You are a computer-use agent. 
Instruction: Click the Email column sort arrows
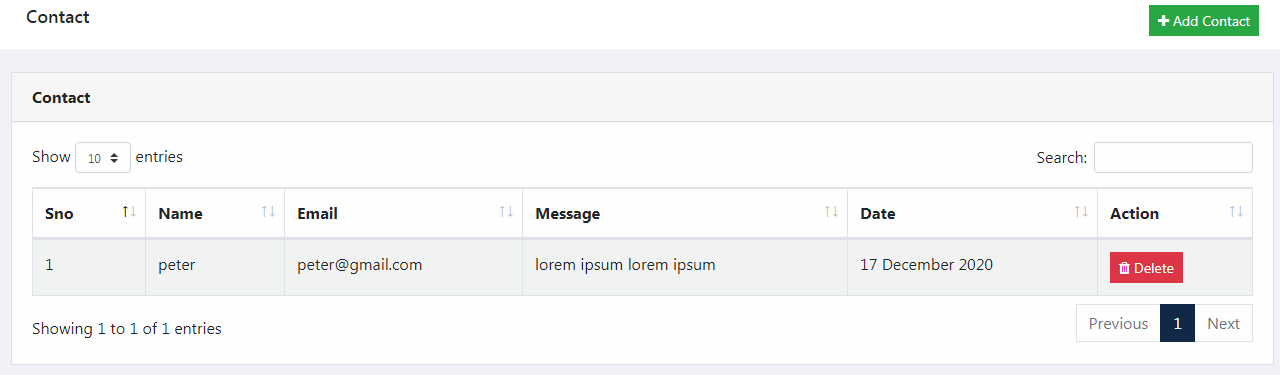(x=506, y=211)
